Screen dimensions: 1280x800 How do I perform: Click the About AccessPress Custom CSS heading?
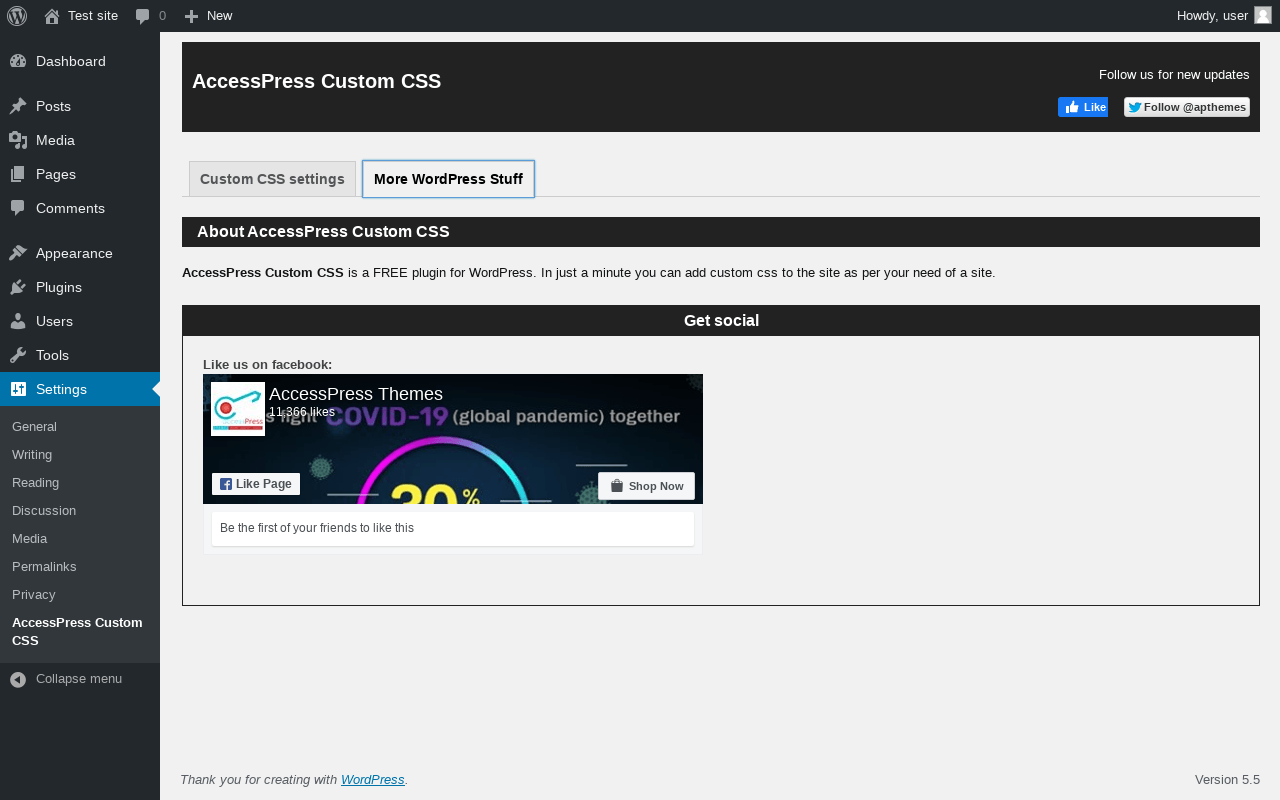pos(323,232)
